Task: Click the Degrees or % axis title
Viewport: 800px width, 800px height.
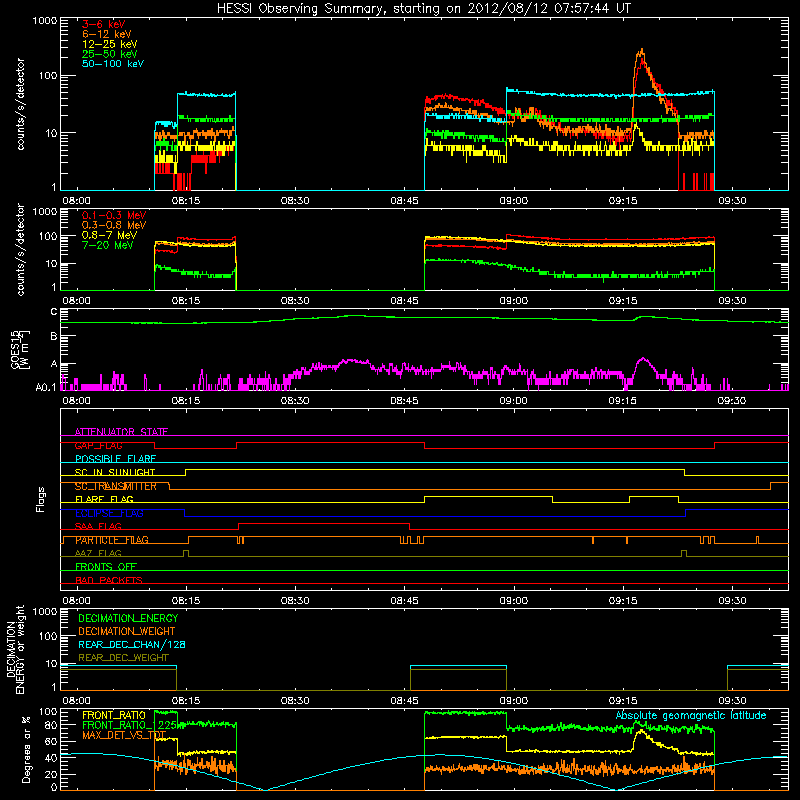Action: point(26,749)
